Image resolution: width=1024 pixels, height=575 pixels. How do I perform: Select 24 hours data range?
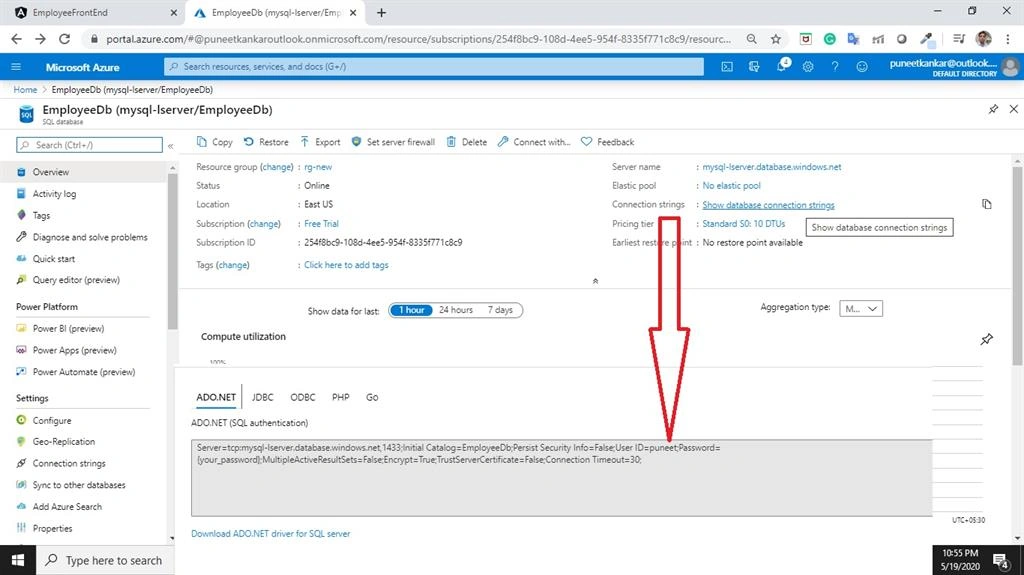[456, 310]
